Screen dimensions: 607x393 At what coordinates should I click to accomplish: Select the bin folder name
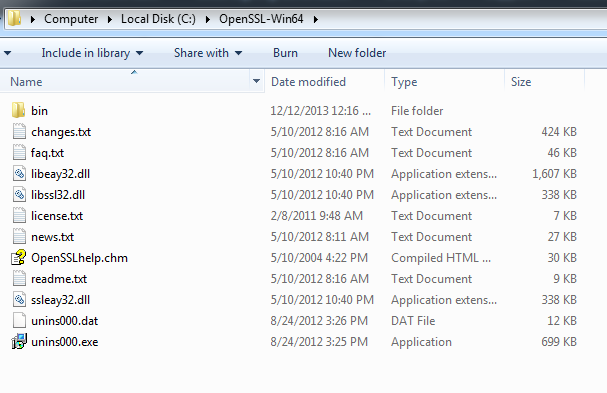tap(39, 111)
